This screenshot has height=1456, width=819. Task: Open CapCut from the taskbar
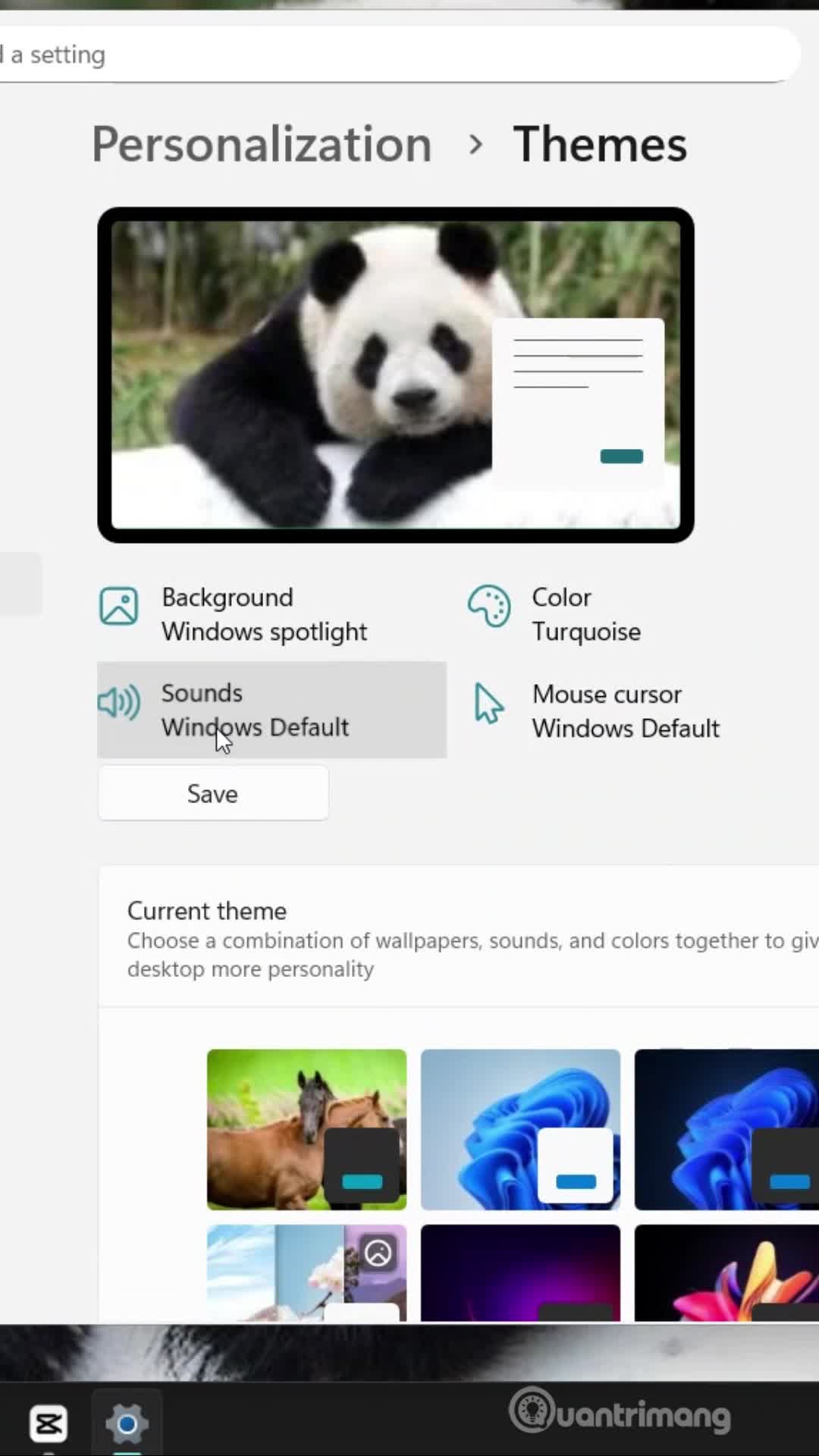[x=49, y=1423]
